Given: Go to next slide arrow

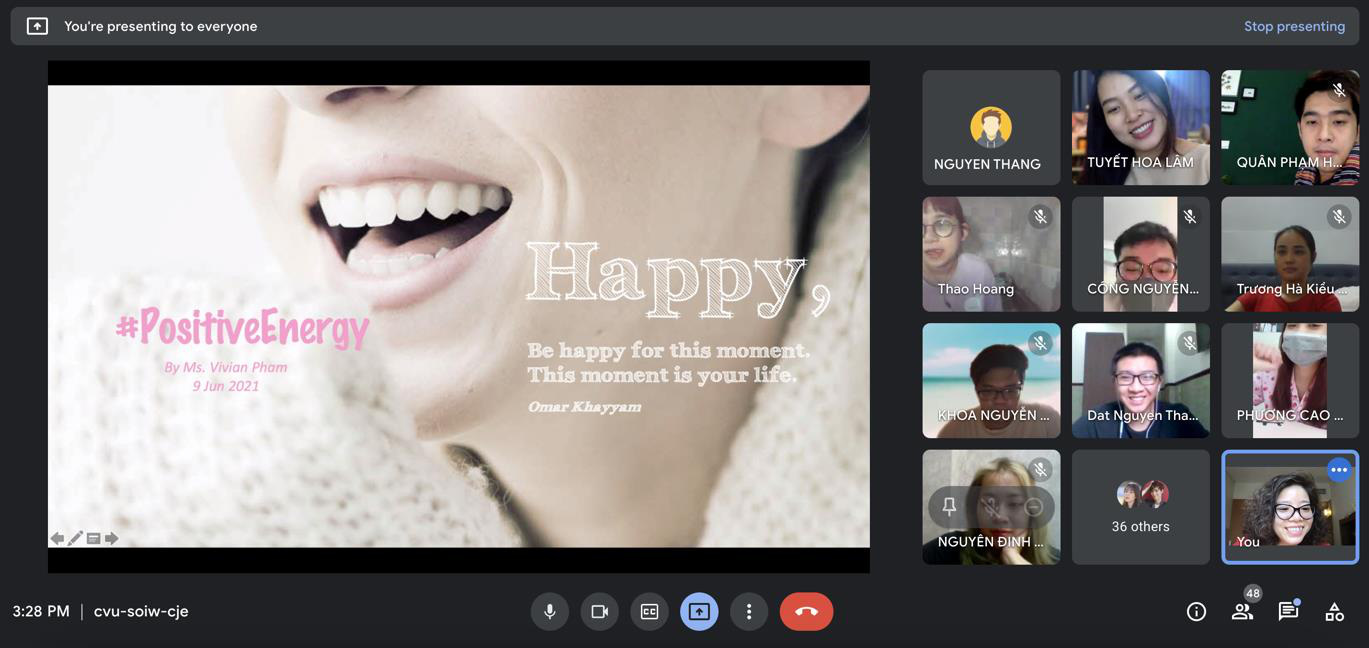Looking at the screenshot, I should click(x=111, y=538).
